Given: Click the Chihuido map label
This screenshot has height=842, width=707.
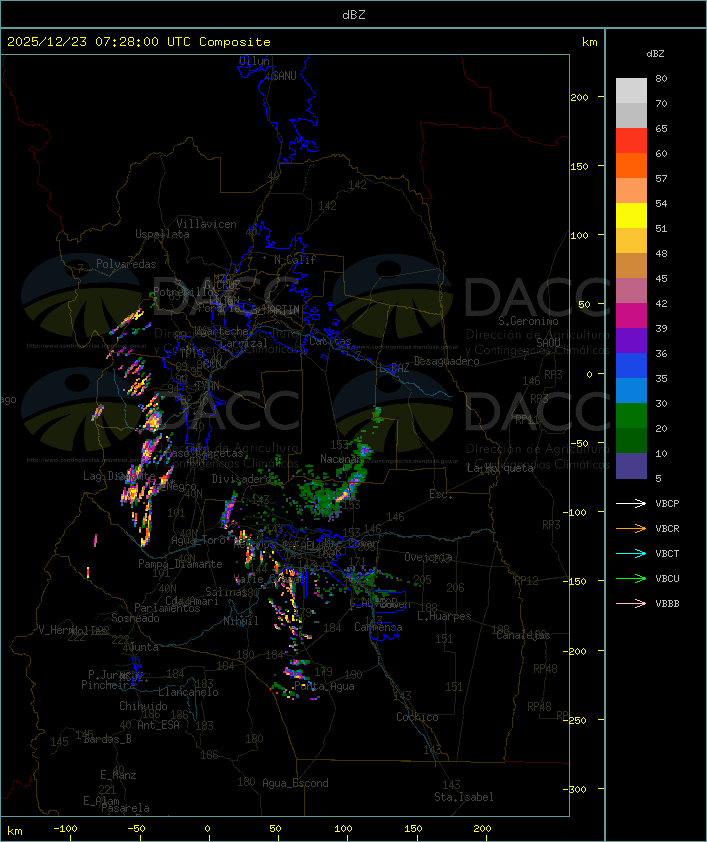Looking at the screenshot, I should [x=143, y=706].
